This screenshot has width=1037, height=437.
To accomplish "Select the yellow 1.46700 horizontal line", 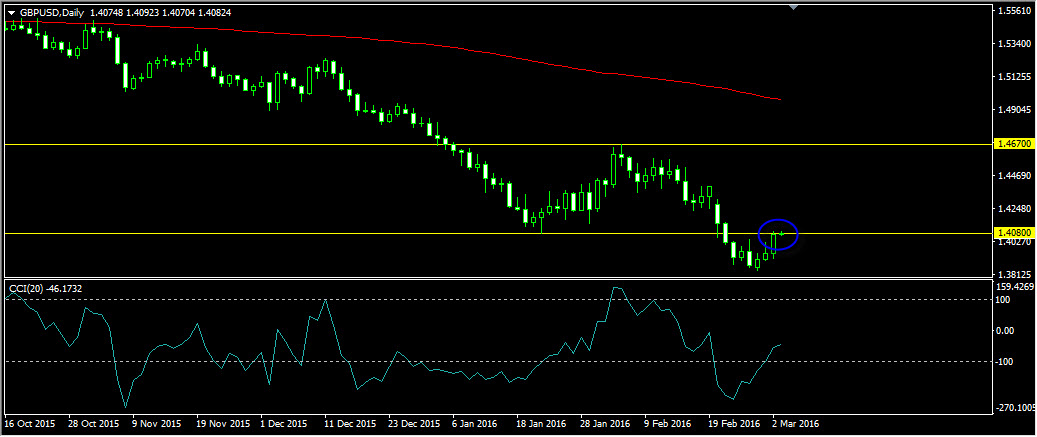I will [300, 145].
